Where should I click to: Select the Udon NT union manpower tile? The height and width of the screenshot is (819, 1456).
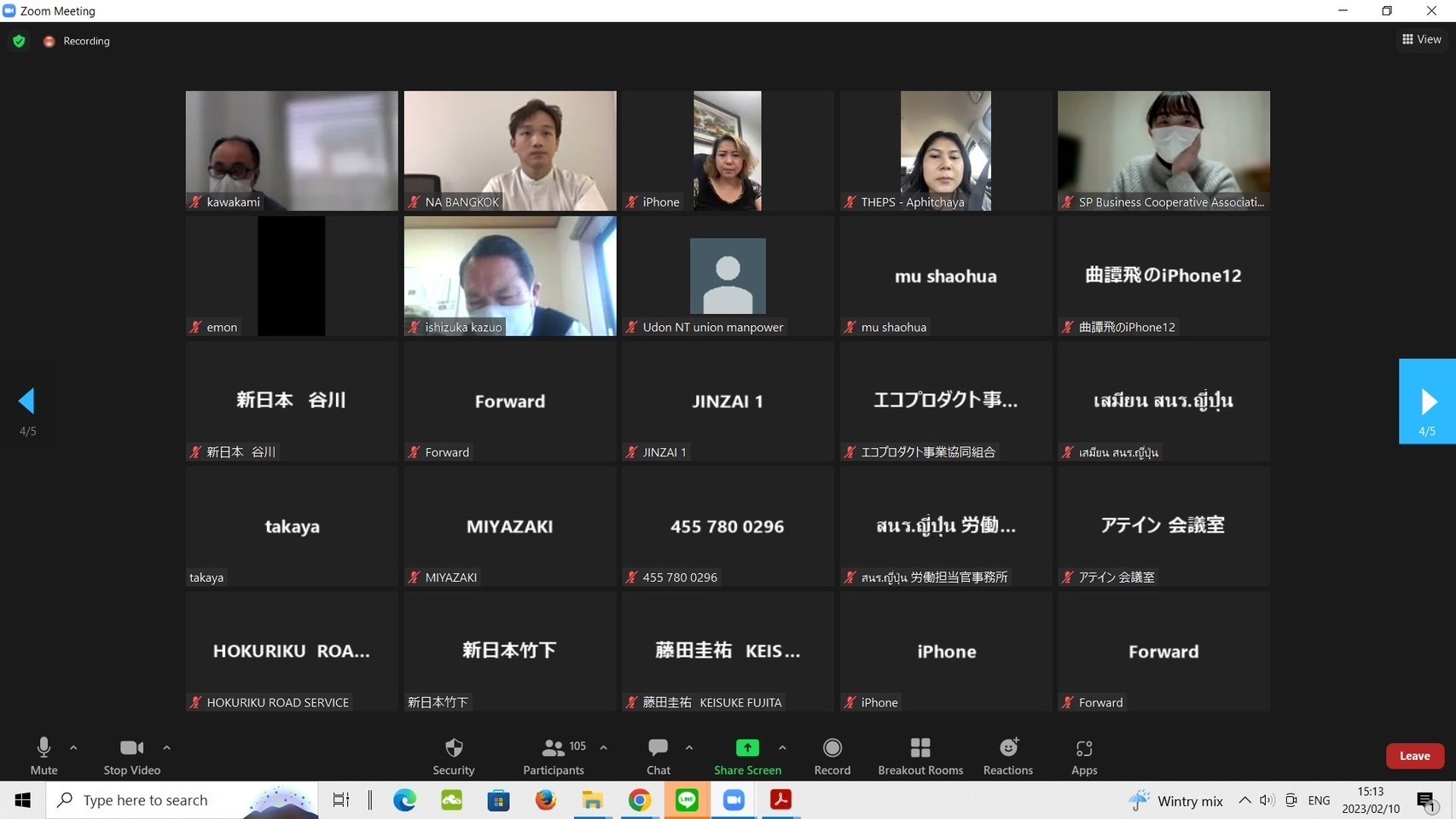pyautogui.click(x=728, y=276)
